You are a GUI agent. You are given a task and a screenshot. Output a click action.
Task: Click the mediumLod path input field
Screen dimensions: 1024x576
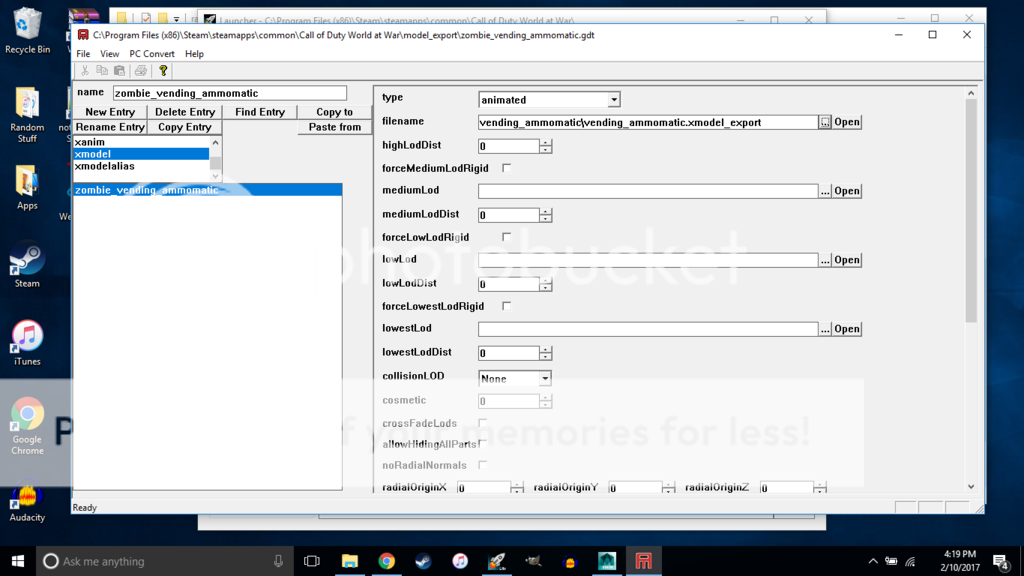point(648,191)
